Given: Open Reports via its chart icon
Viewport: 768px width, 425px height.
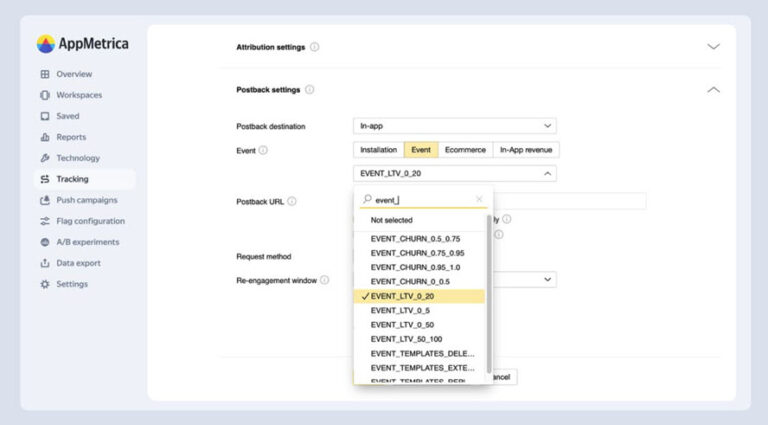Looking at the screenshot, I should pyautogui.click(x=45, y=137).
